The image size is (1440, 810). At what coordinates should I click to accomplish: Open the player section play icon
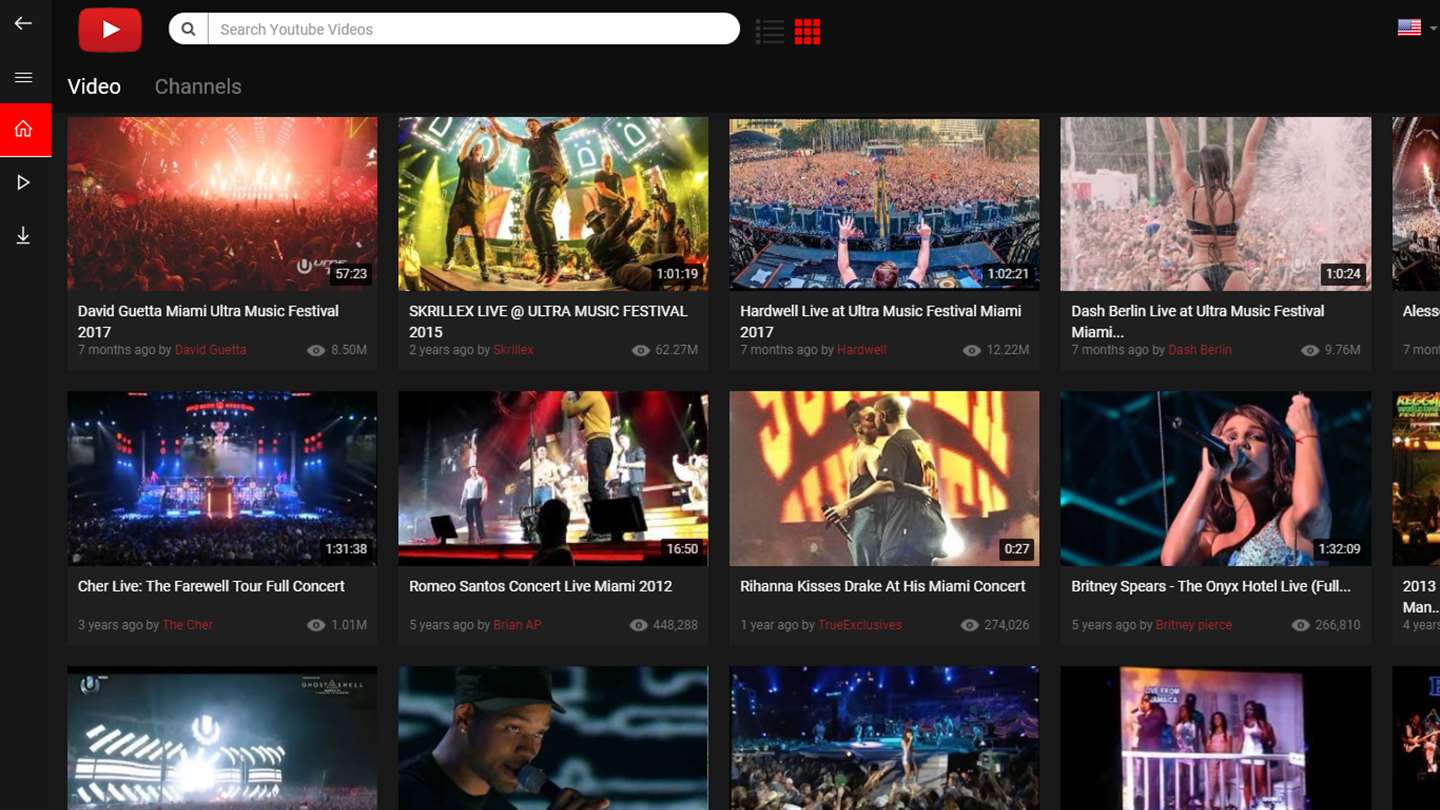24,182
